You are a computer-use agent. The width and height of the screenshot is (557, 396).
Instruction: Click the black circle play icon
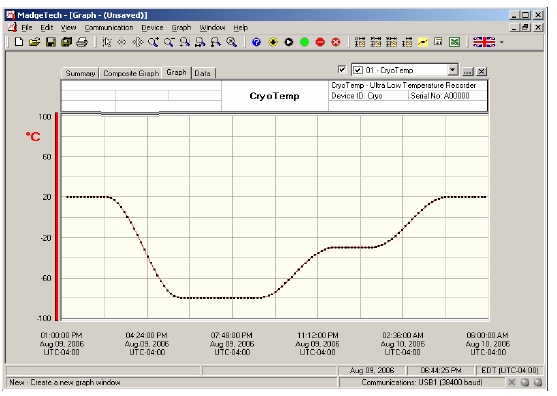pos(289,42)
